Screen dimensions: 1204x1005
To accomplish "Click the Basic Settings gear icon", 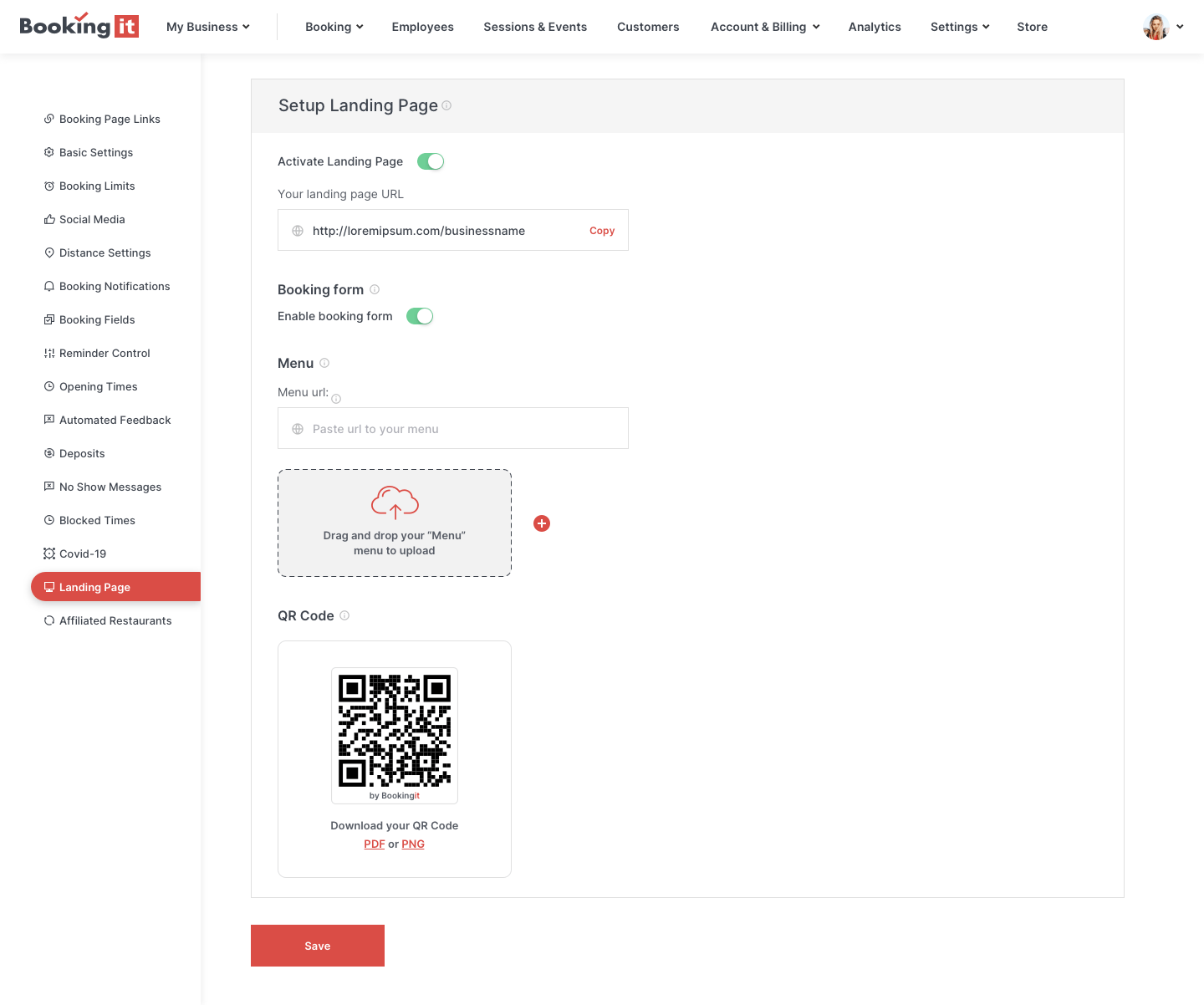I will click(x=49, y=152).
